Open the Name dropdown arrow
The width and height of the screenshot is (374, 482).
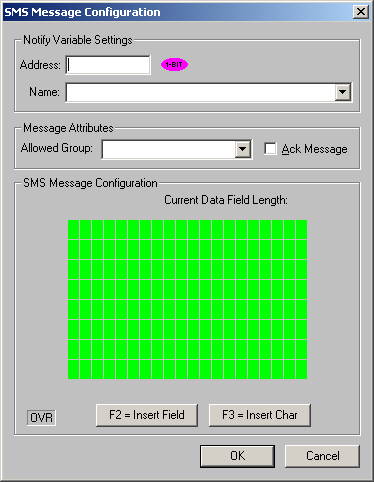pos(343,92)
